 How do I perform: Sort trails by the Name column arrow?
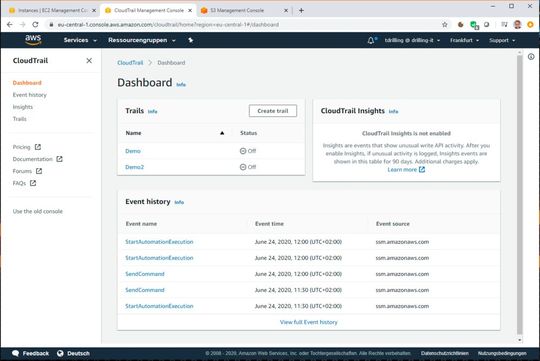click(x=222, y=133)
